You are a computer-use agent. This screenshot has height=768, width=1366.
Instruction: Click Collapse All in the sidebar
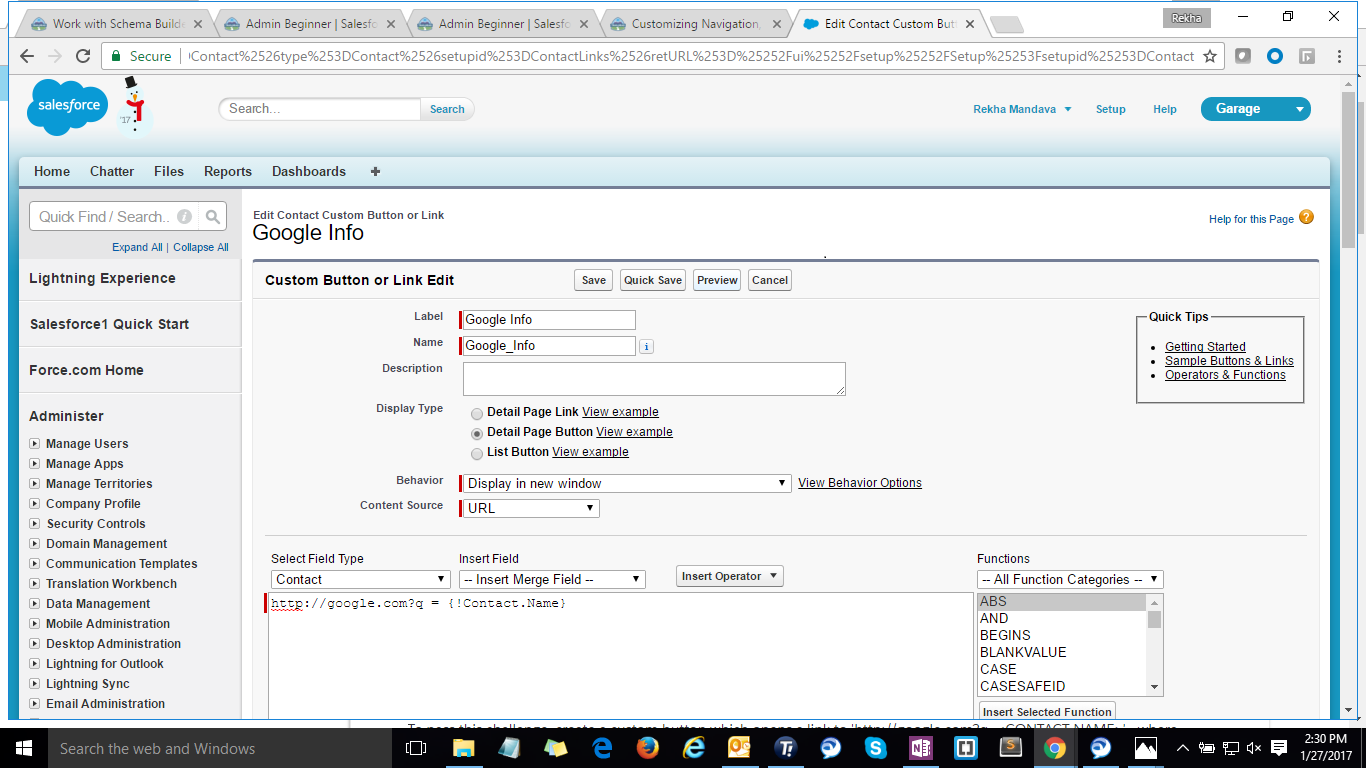click(x=200, y=247)
